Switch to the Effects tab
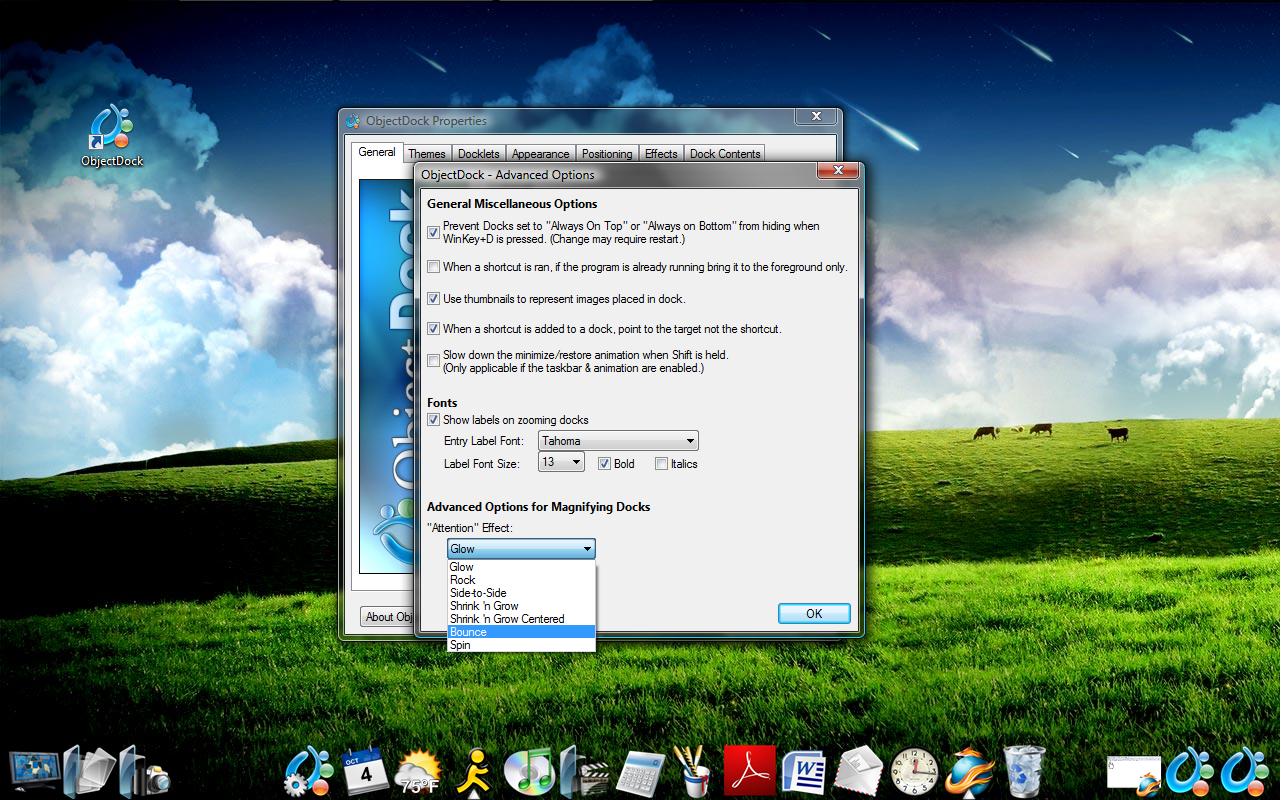 [x=661, y=154]
